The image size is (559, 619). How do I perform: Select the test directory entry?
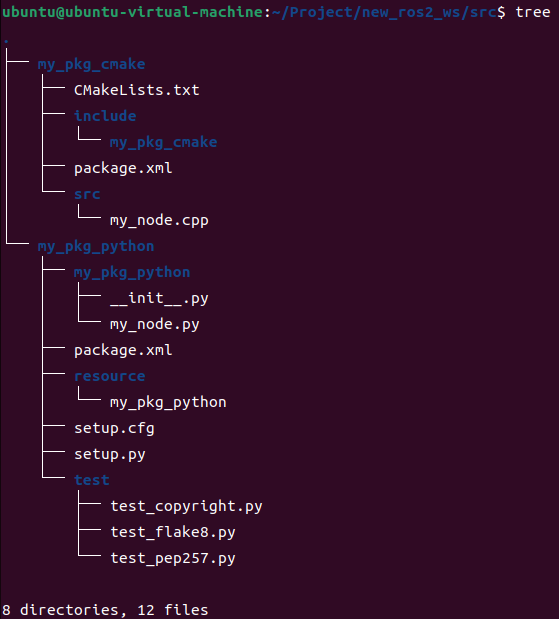pos(92,480)
